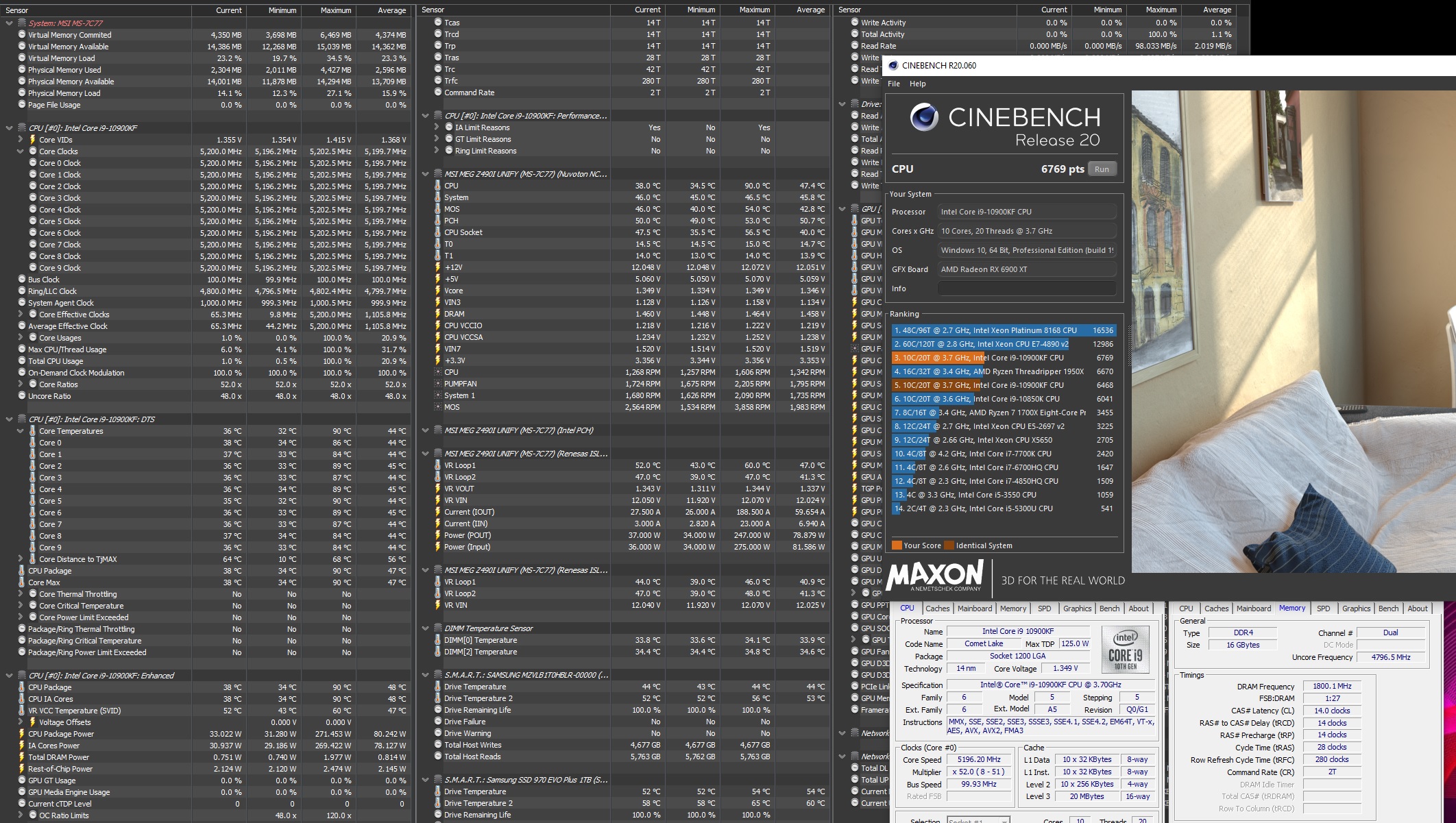This screenshot has height=823, width=1456.
Task: Open Mainboard tab in CPU-Z Processor window
Action: point(974,609)
